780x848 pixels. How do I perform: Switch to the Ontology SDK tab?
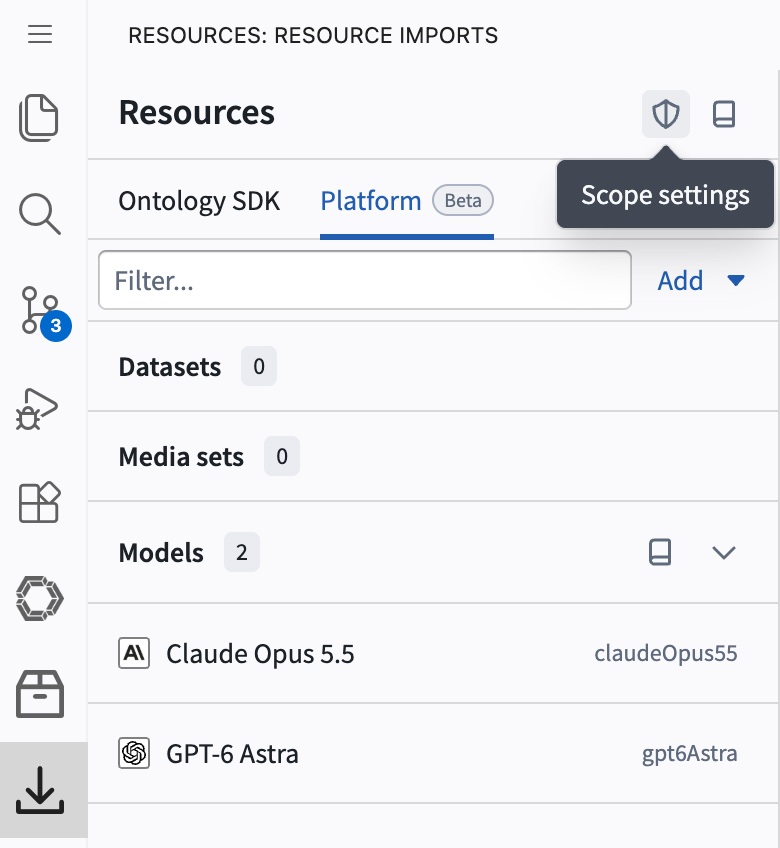(x=199, y=201)
